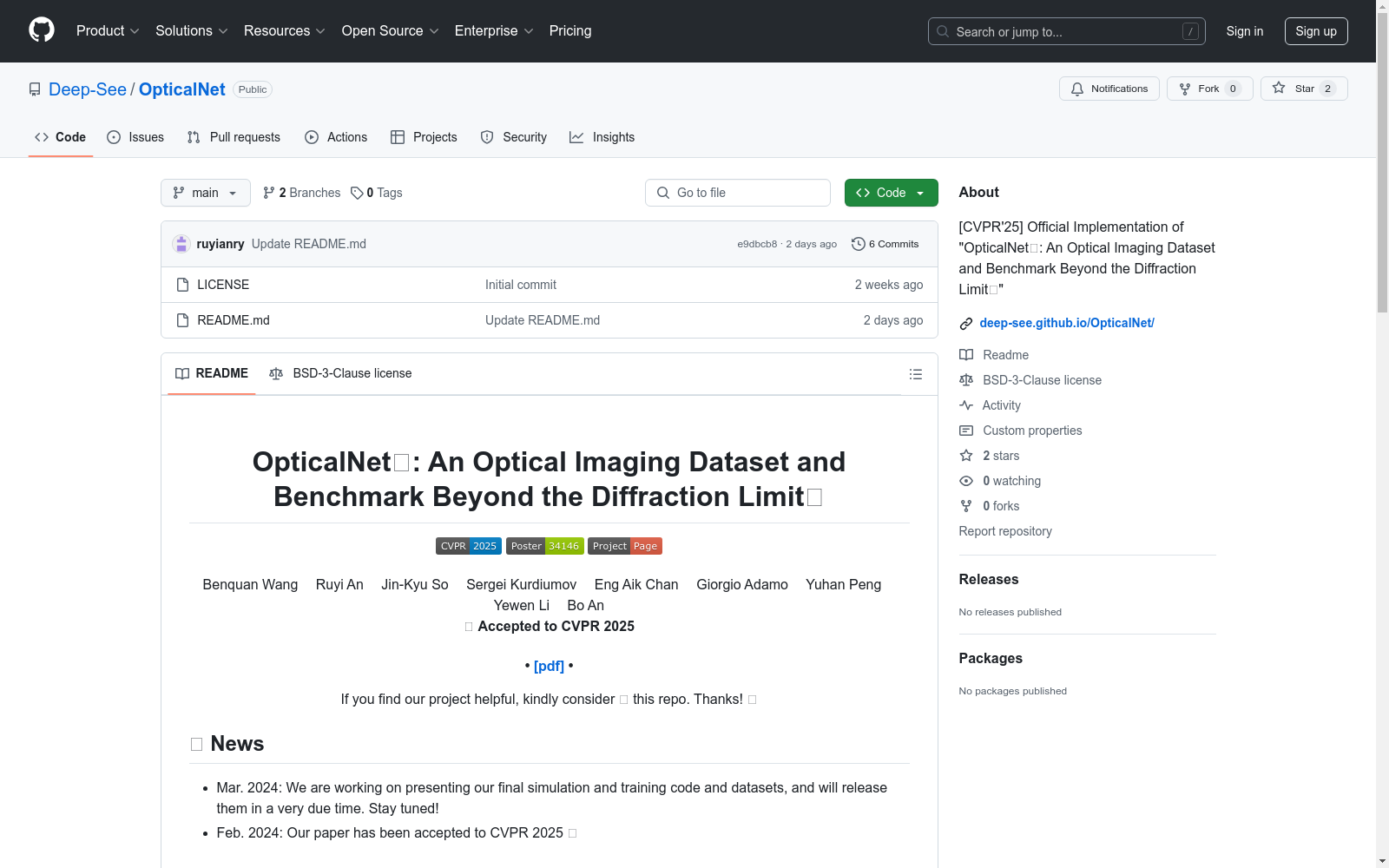Switch to the Issues tab

[135, 137]
